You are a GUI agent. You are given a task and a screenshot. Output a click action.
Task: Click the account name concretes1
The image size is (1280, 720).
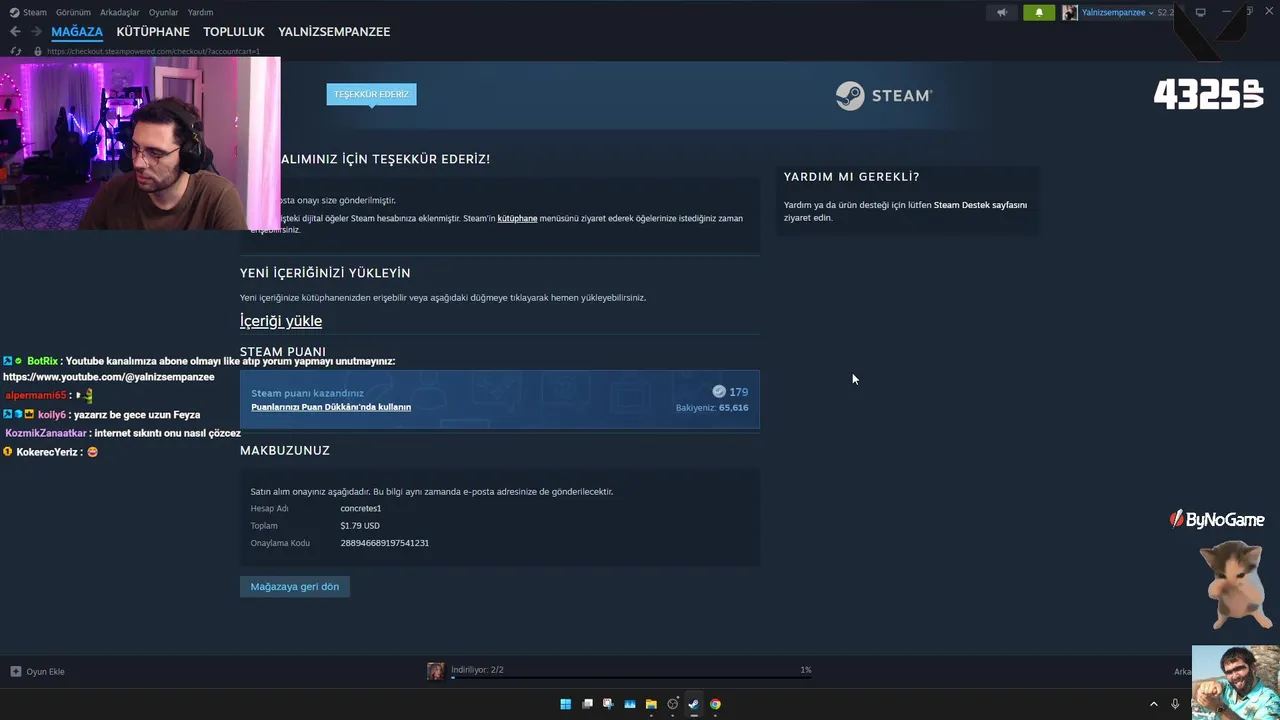361,509
